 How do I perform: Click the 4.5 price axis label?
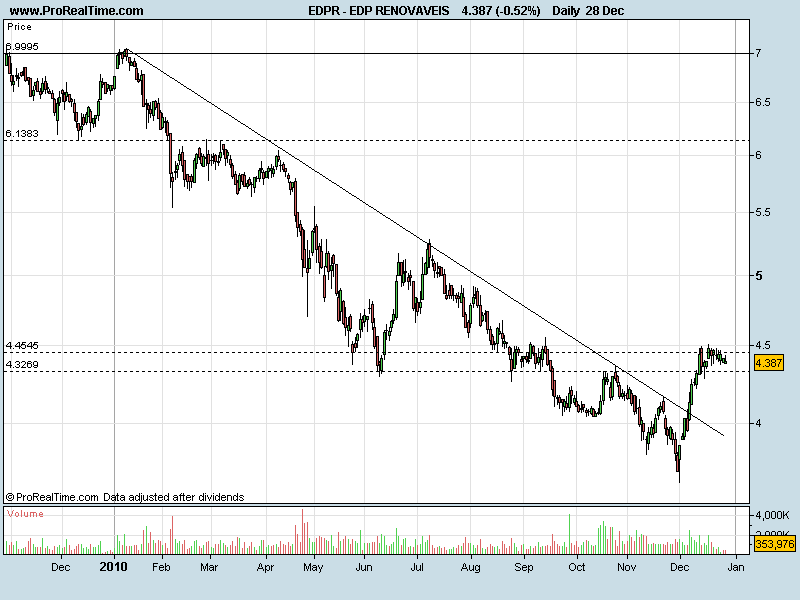click(763, 345)
